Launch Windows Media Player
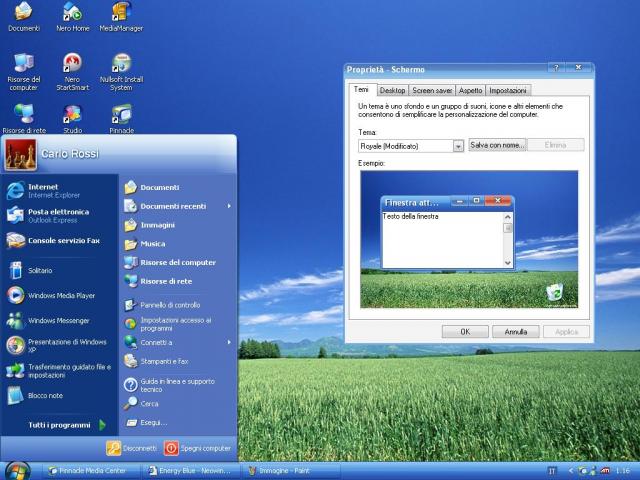The width and height of the screenshot is (640, 480). tap(59, 296)
